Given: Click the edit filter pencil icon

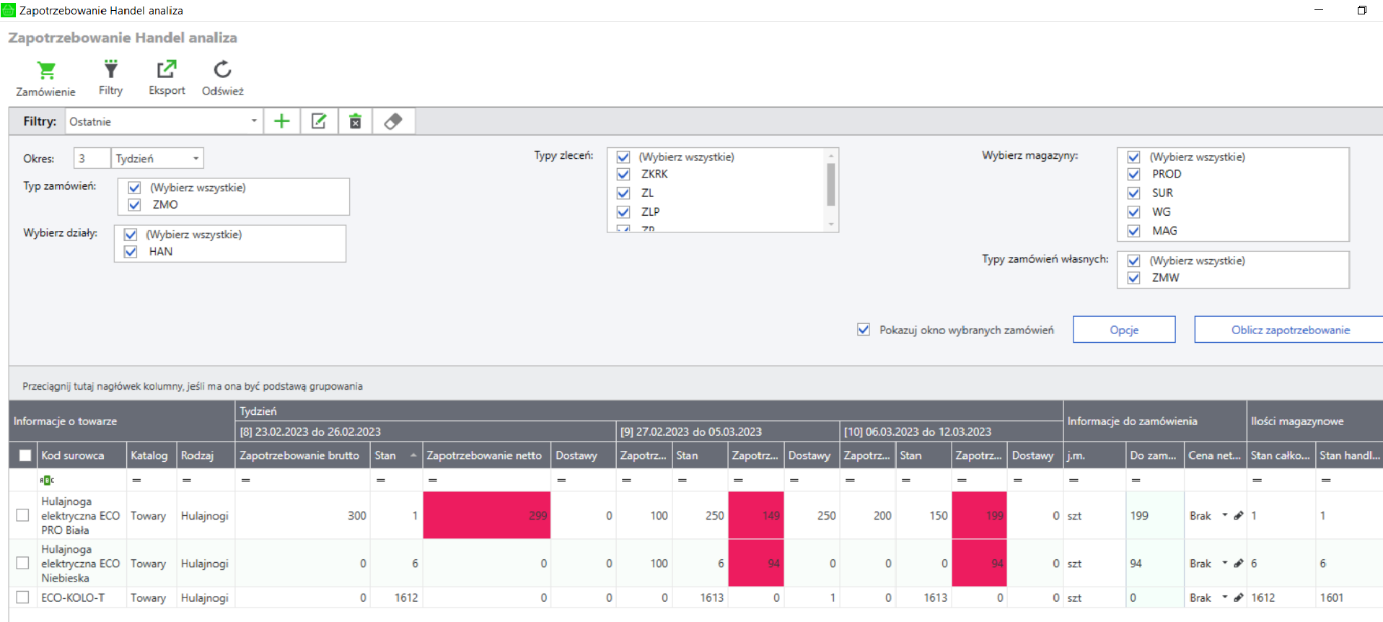Looking at the screenshot, I should (319, 122).
